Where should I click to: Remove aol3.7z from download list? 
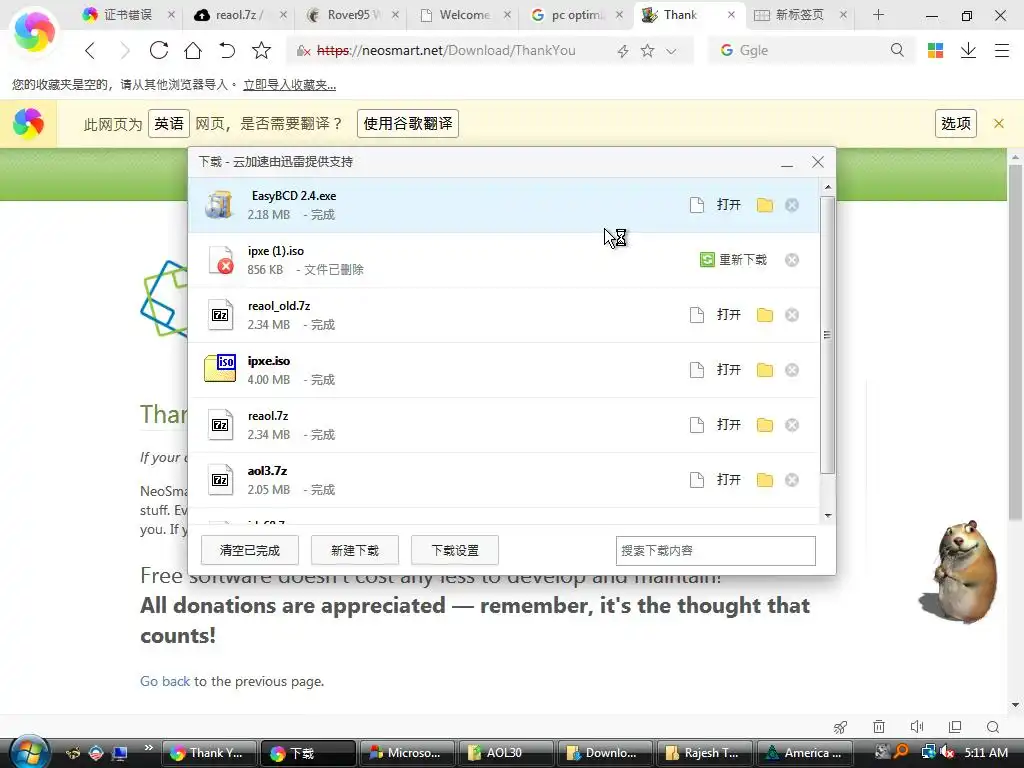coord(792,479)
